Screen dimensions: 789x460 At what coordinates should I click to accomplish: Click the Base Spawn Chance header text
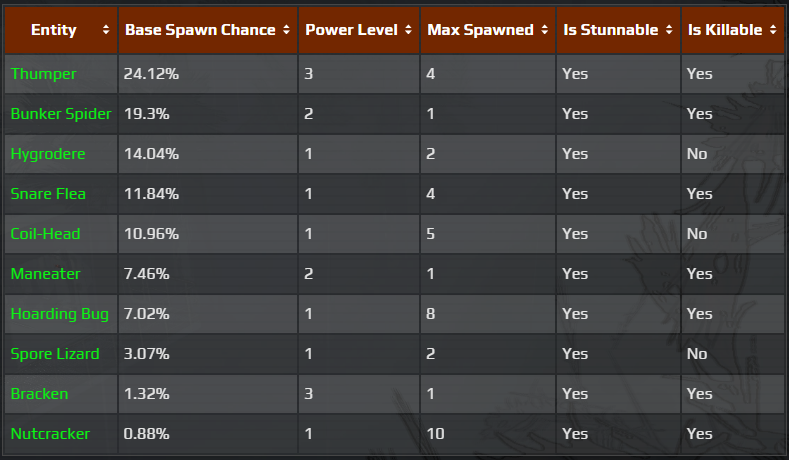point(200,30)
